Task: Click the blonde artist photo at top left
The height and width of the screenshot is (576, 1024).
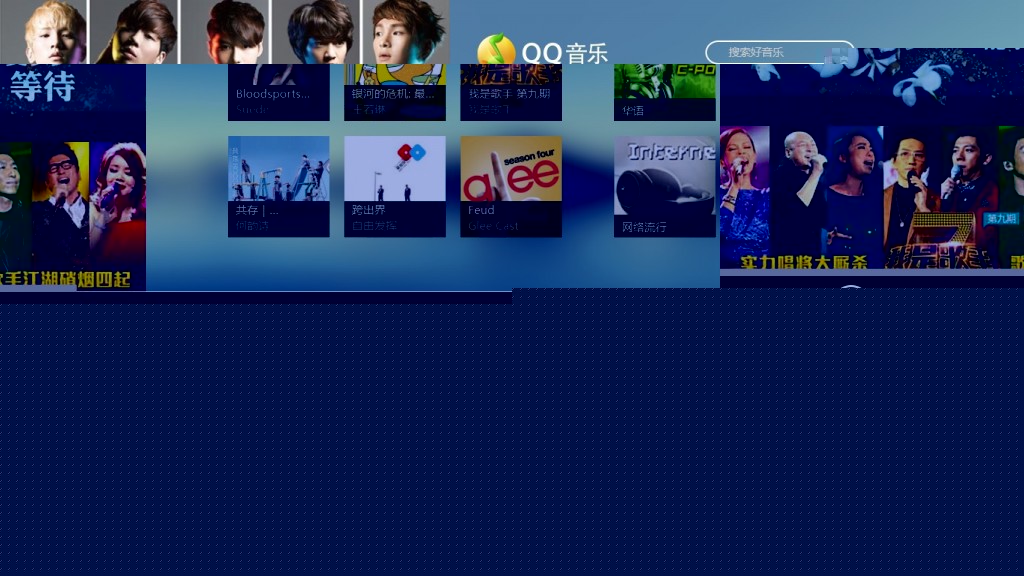Action: pos(45,30)
